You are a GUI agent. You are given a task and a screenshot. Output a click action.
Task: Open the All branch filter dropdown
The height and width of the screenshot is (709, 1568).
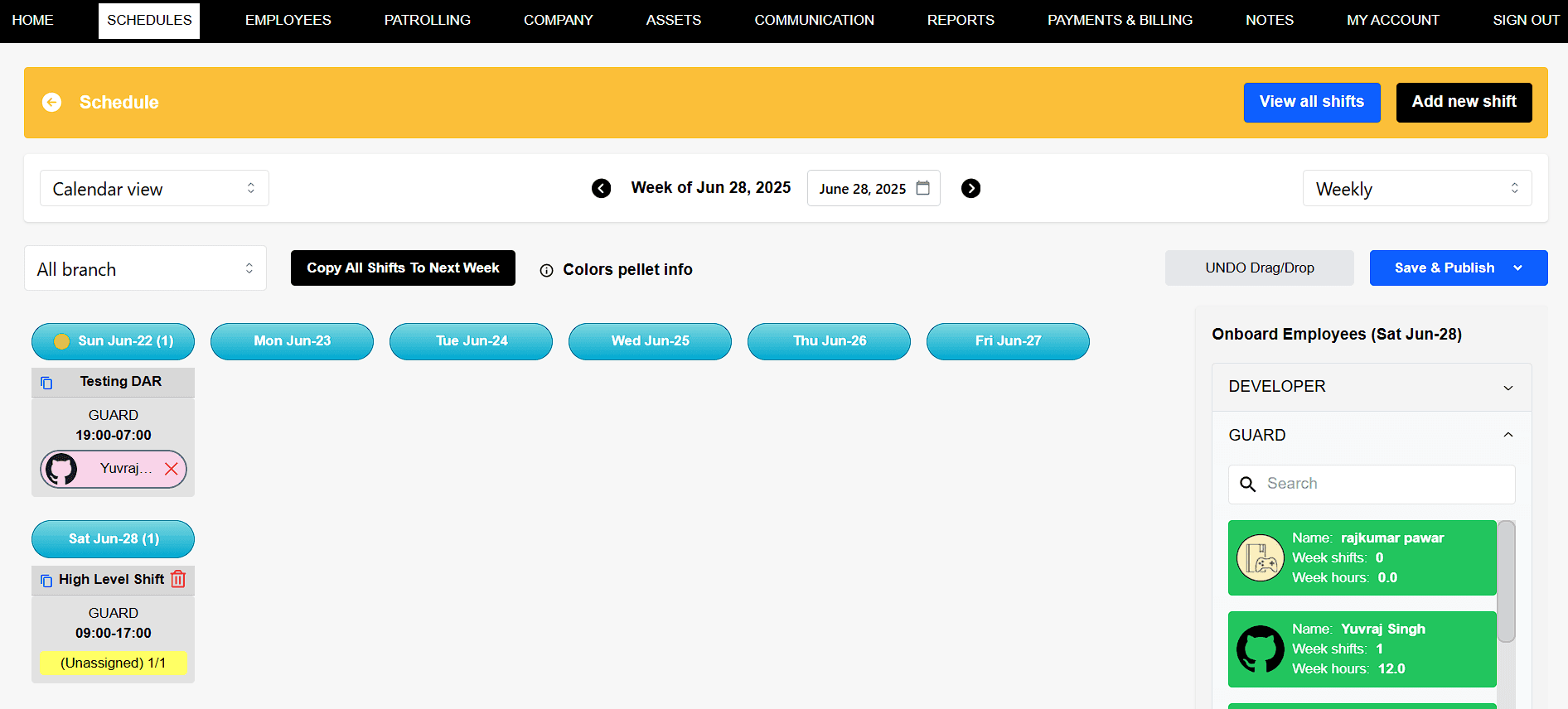pos(145,268)
